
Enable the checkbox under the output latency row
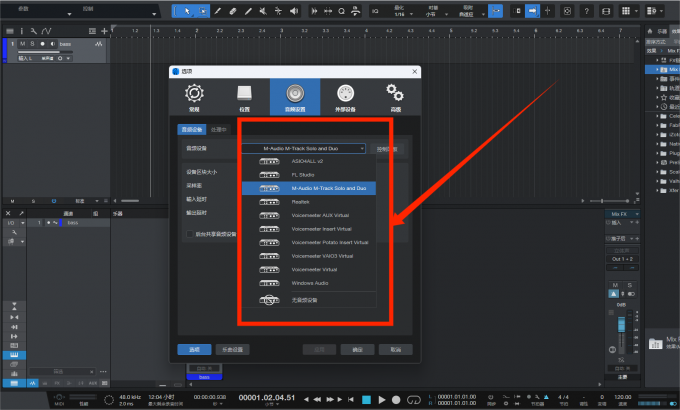(190, 234)
